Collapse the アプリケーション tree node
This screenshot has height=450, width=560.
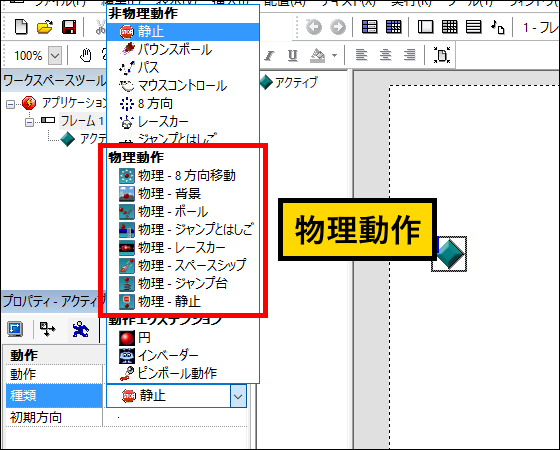pyautogui.click(x=10, y=104)
